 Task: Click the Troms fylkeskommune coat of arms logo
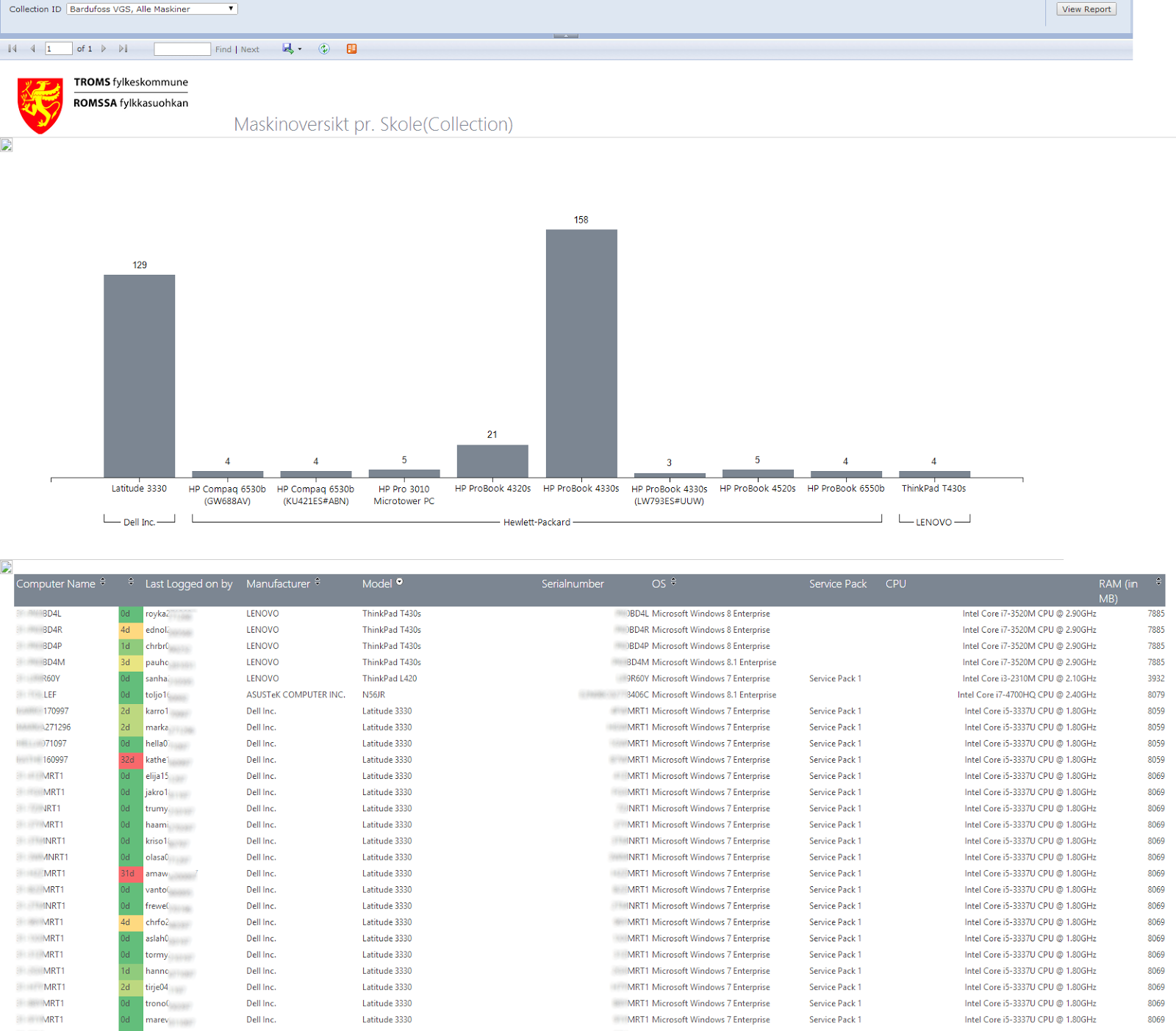pyautogui.click(x=40, y=101)
